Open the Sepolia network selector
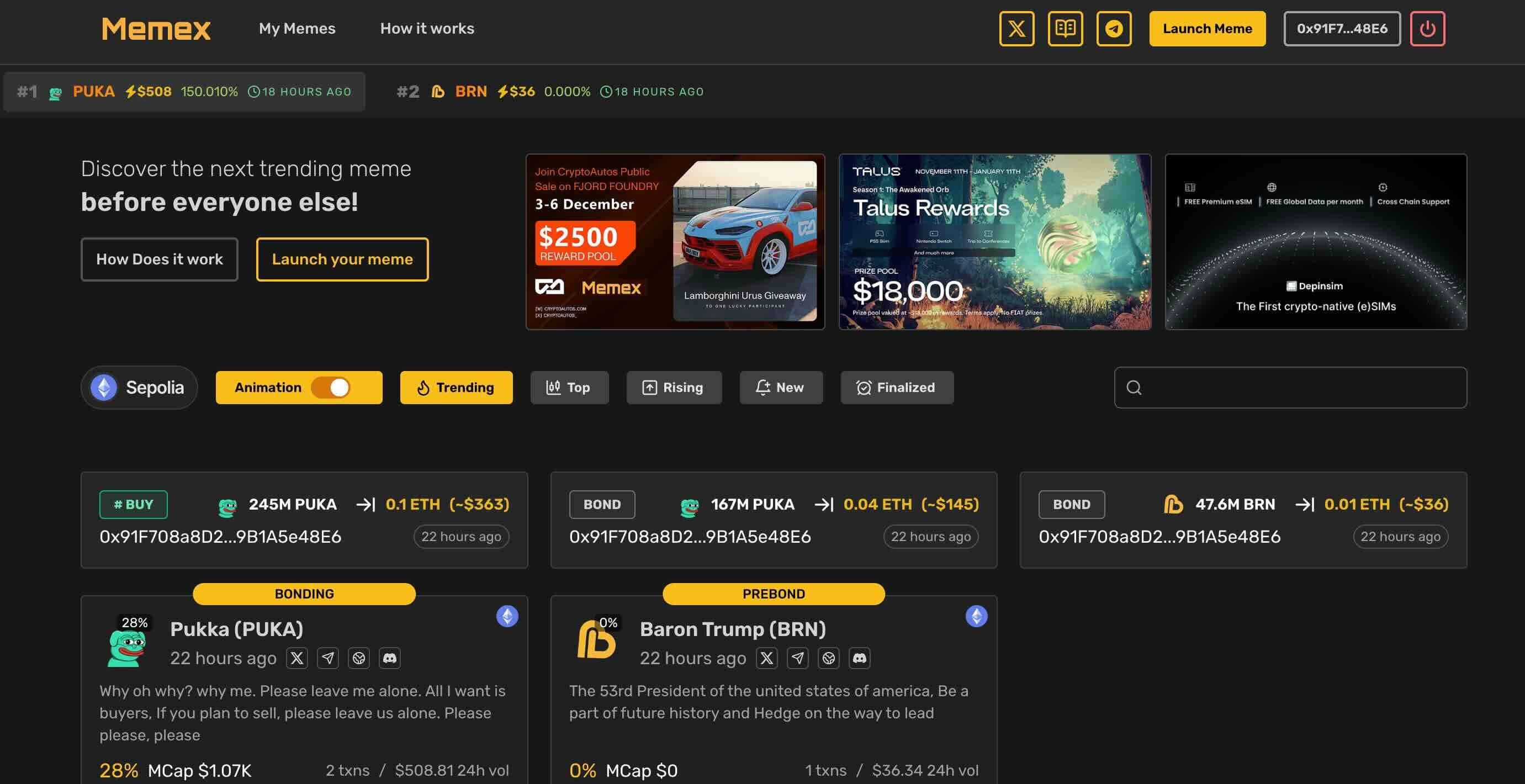 click(x=139, y=387)
